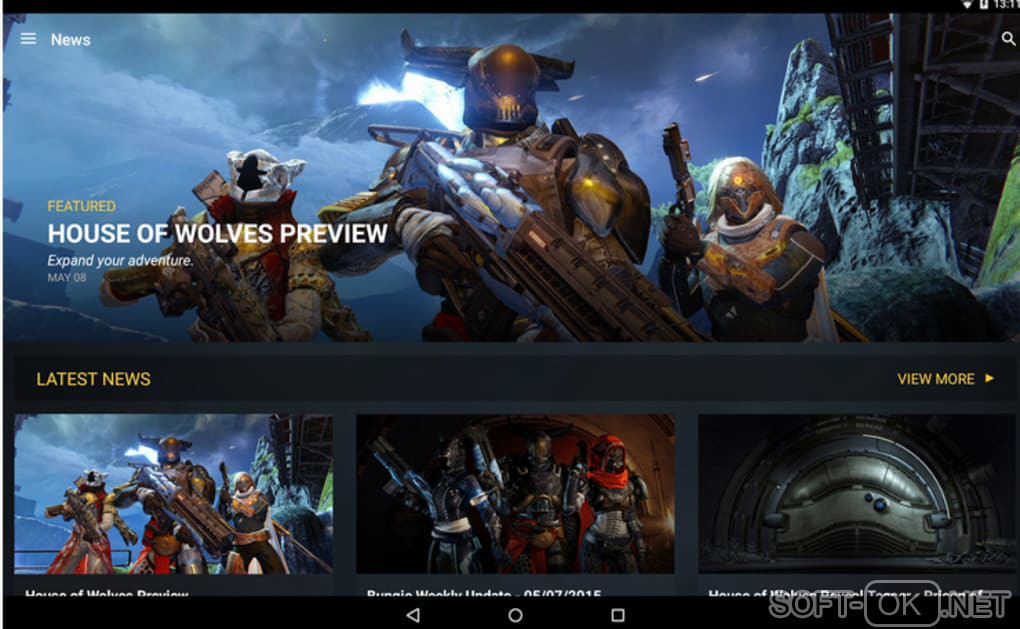Tap the Android recent apps square
The width and height of the screenshot is (1020, 629).
(618, 615)
